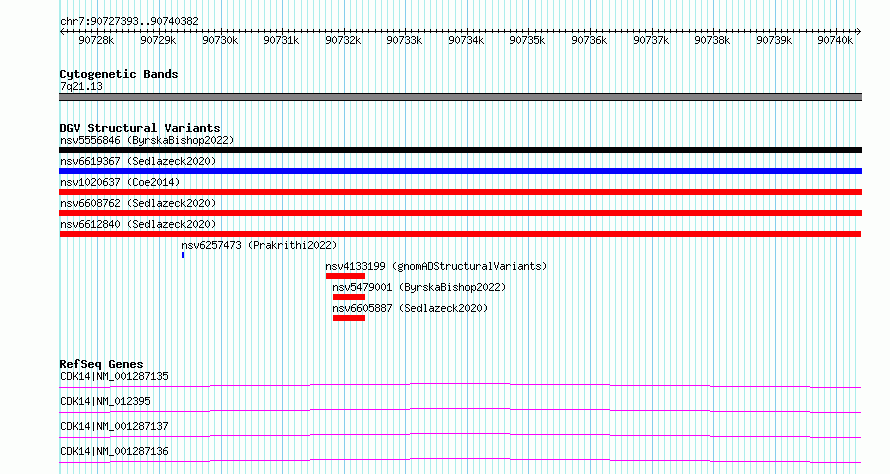
Task: Open transcript CDK14|NM_001287136 label
Action: click(x=114, y=451)
